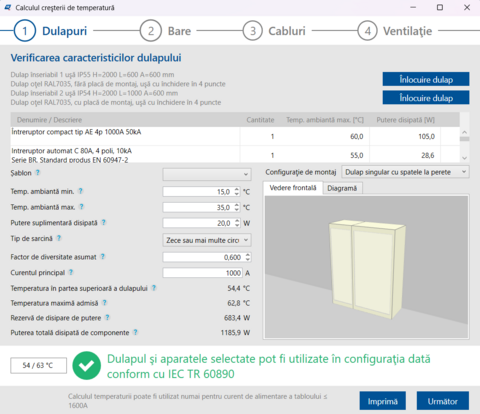Image resolution: width=480 pixels, height=414 pixels.
Task: Increase Factor de diversitate spinner up
Action: click(248, 255)
